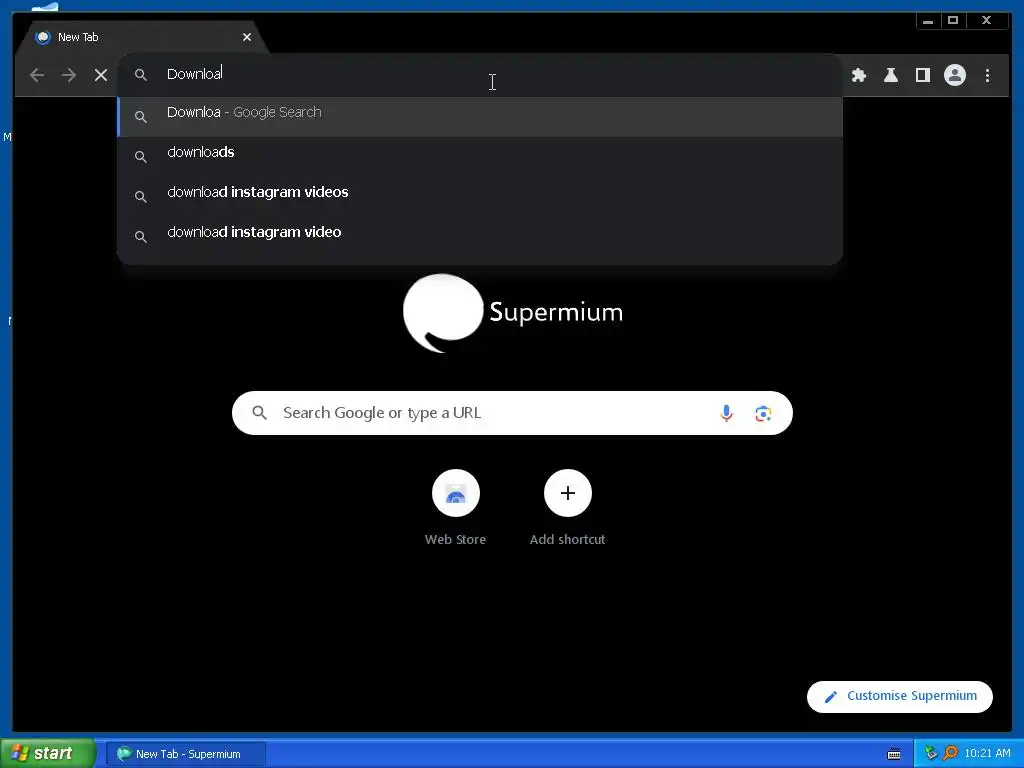Click the 10:21 AM clock
The height and width of the screenshot is (768, 1024).
987,754
